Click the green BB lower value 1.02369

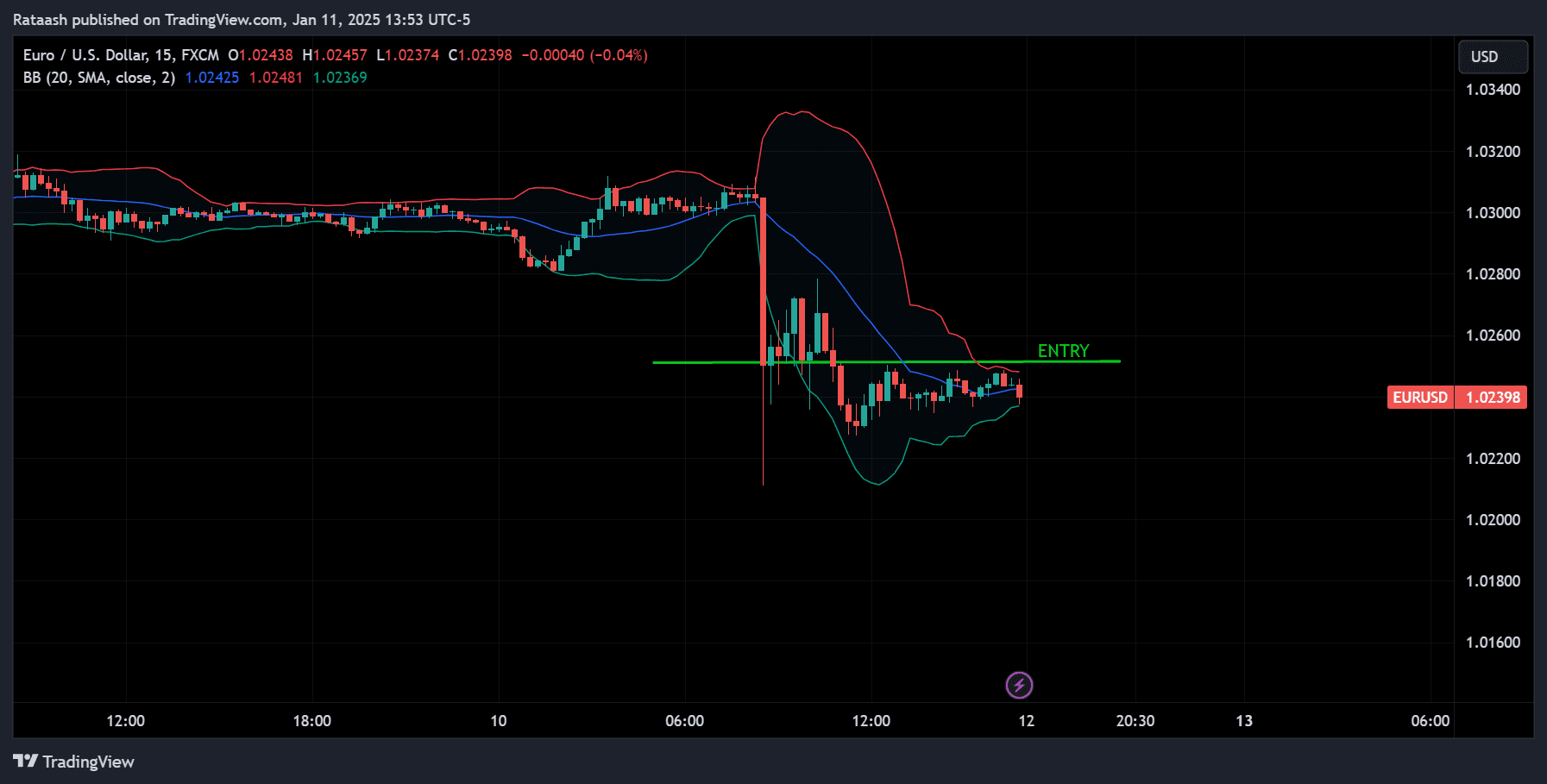pos(340,78)
